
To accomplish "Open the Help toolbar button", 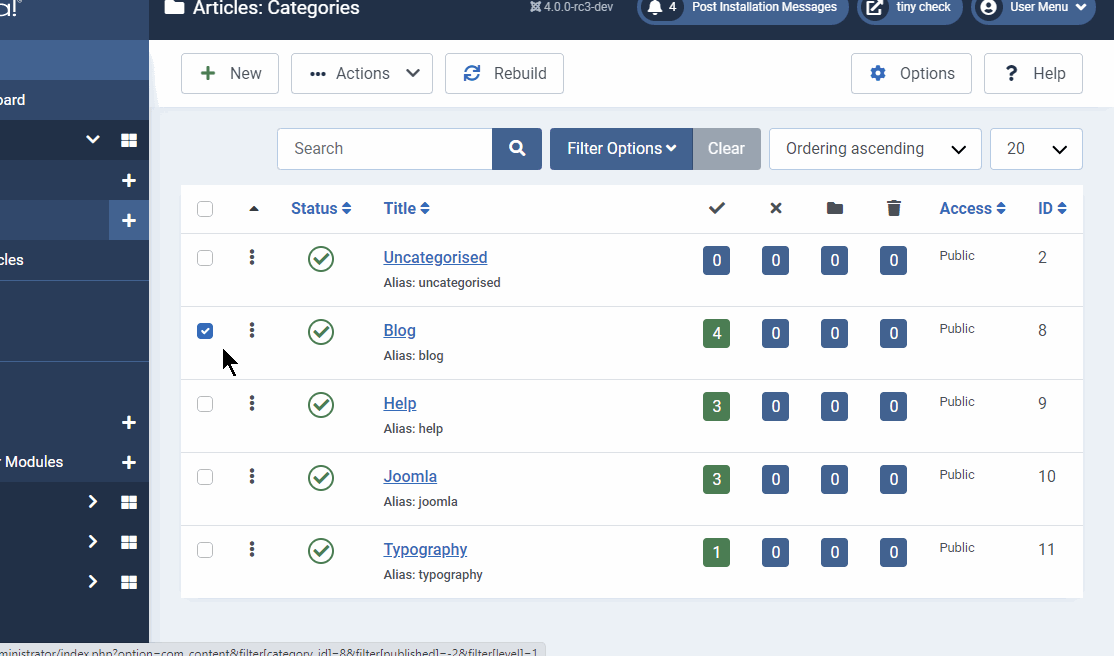I will click(1034, 73).
